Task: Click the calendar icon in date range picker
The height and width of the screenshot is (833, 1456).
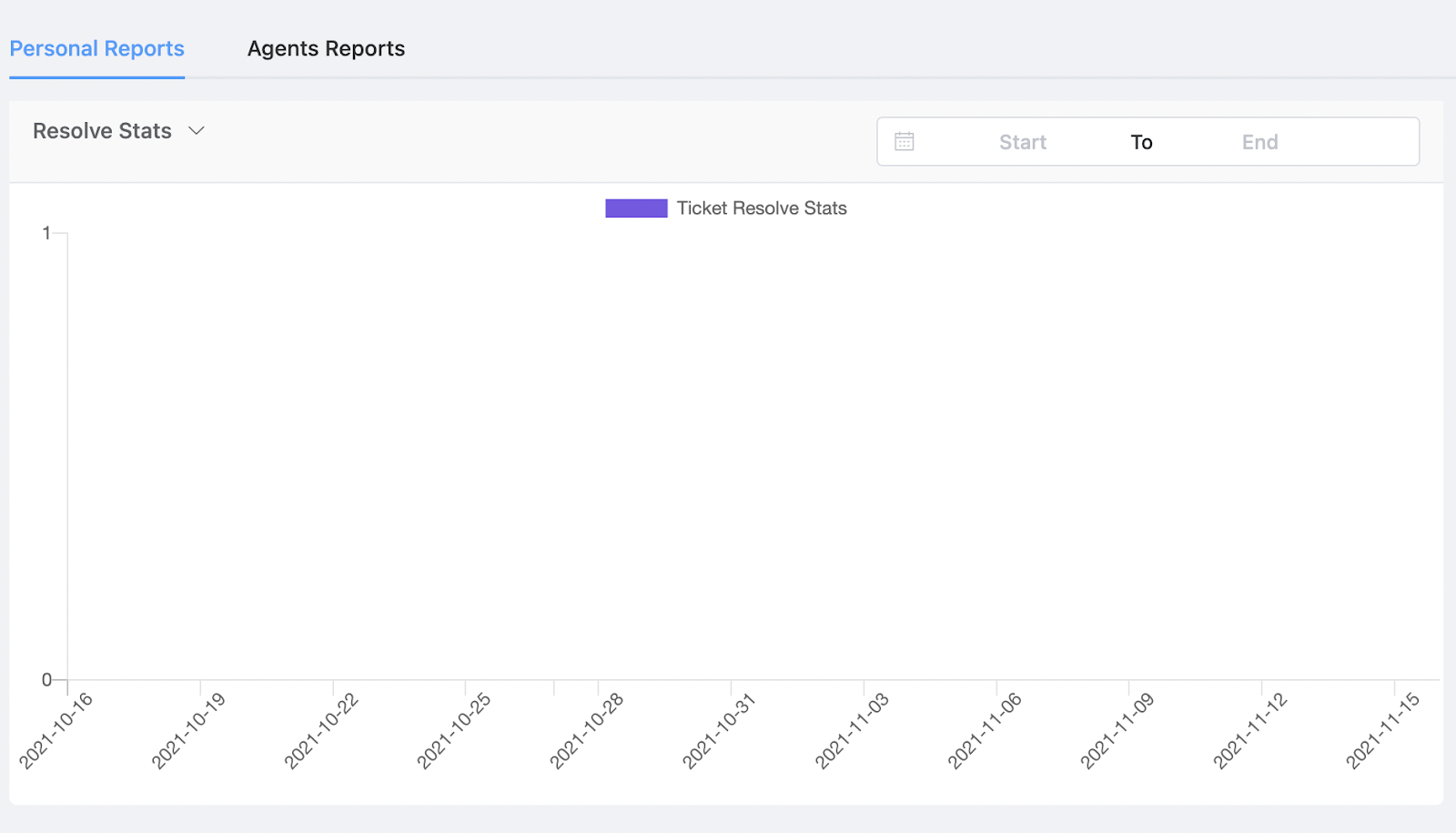Action: (904, 142)
